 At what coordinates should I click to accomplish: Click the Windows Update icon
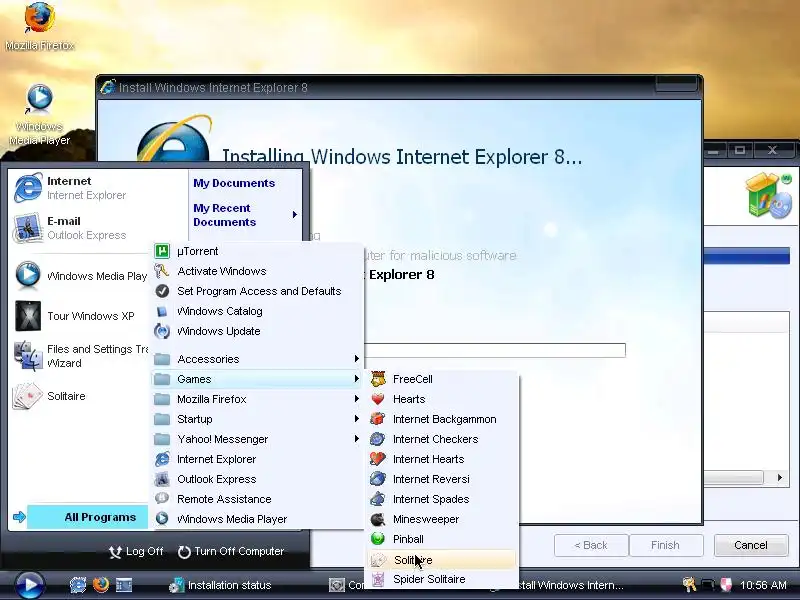[162, 331]
